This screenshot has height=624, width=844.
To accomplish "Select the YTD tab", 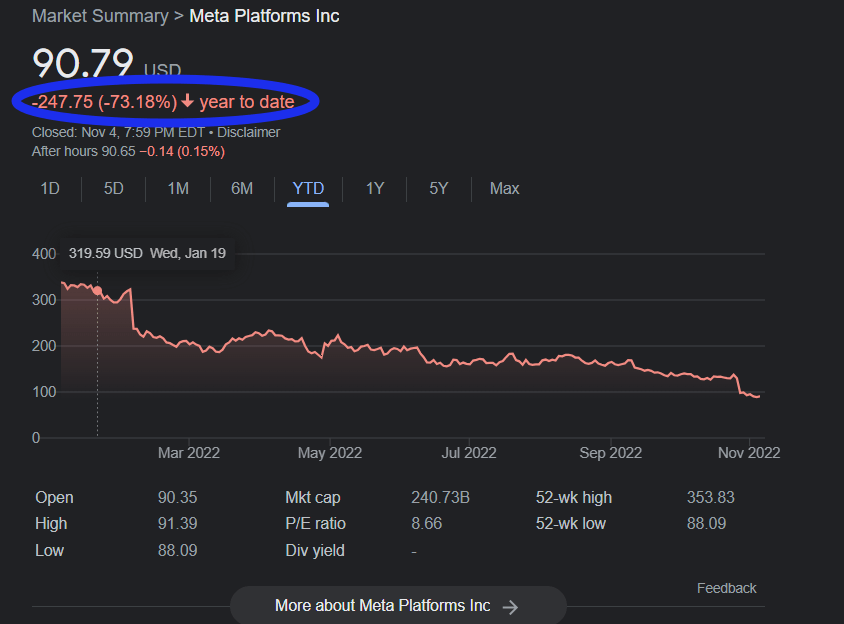I will pyautogui.click(x=308, y=189).
